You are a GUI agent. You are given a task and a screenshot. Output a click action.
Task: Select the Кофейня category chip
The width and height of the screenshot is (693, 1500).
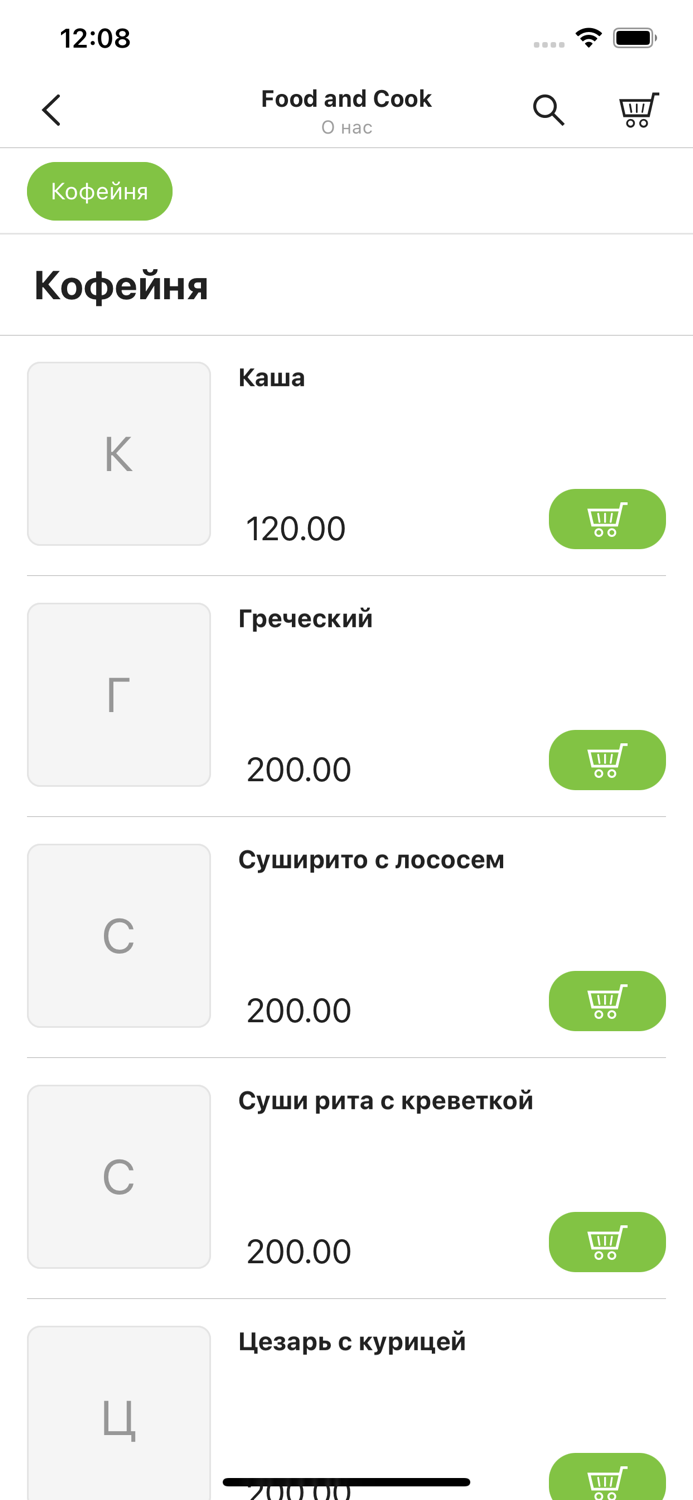click(x=99, y=190)
